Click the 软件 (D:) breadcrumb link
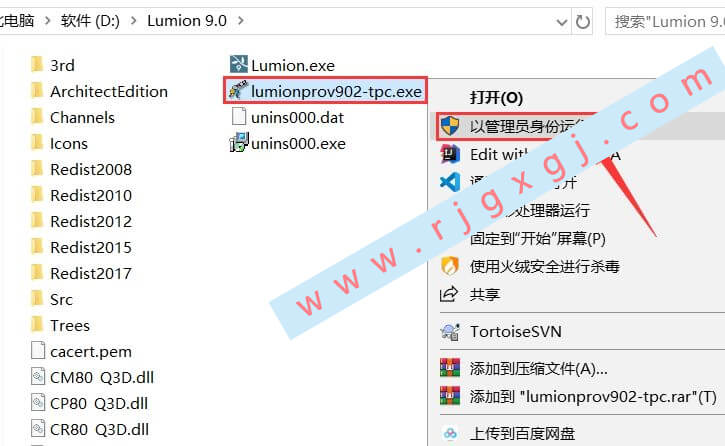Image resolution: width=725 pixels, height=446 pixels. coord(90,21)
